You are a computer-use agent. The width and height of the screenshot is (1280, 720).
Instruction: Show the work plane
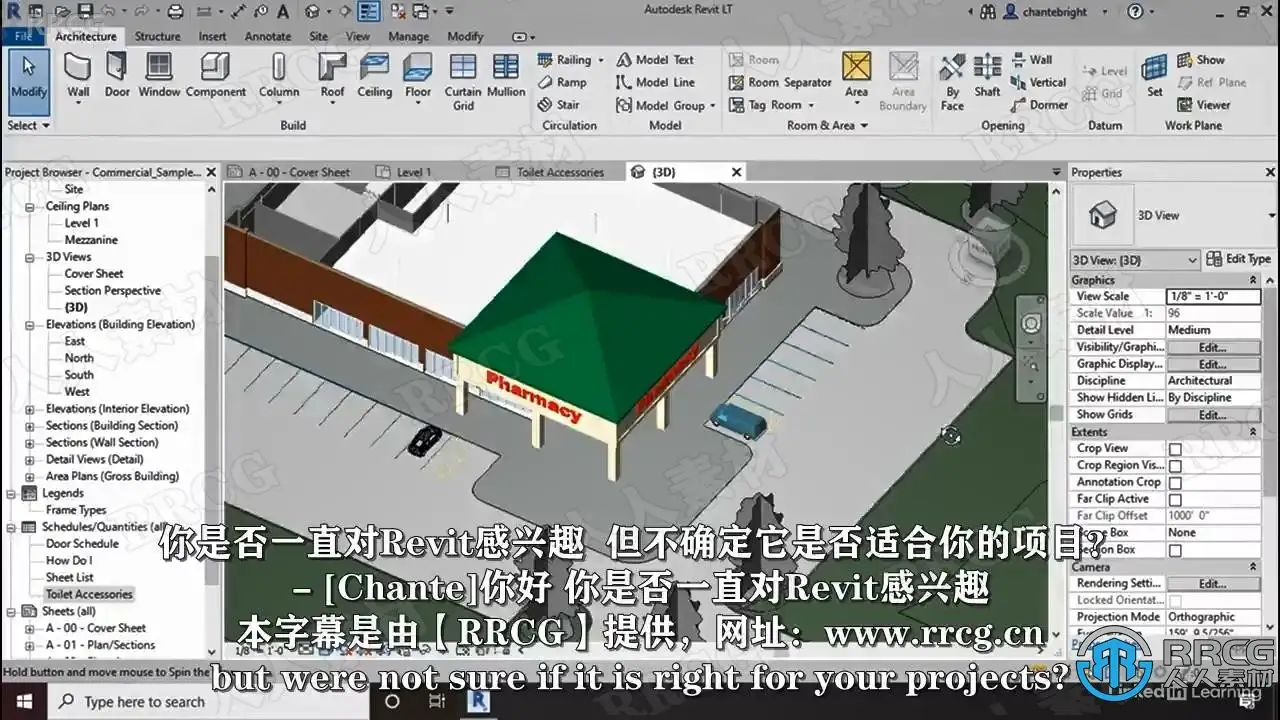pyautogui.click(x=1201, y=60)
